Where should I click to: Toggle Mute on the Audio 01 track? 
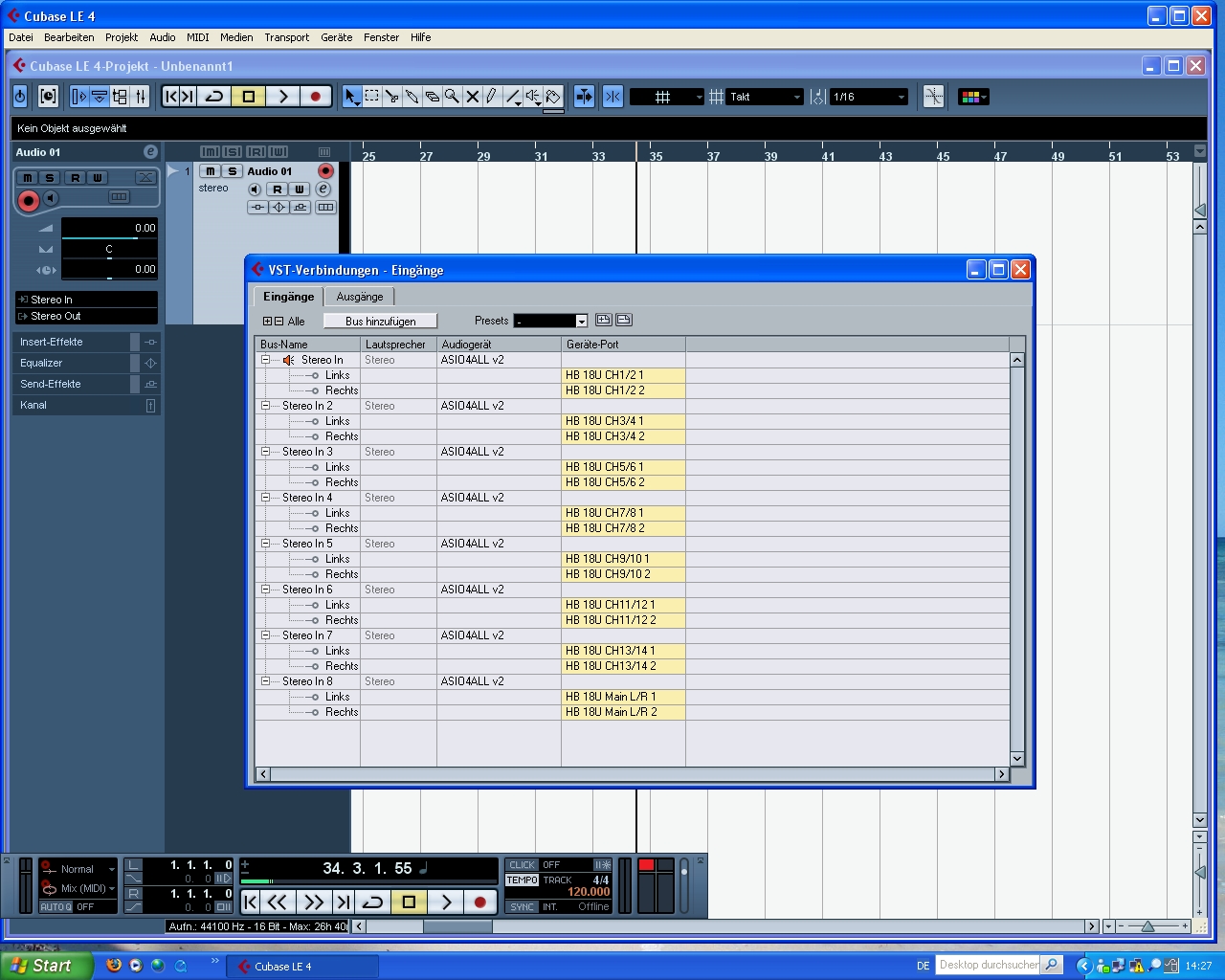pyautogui.click(x=211, y=171)
